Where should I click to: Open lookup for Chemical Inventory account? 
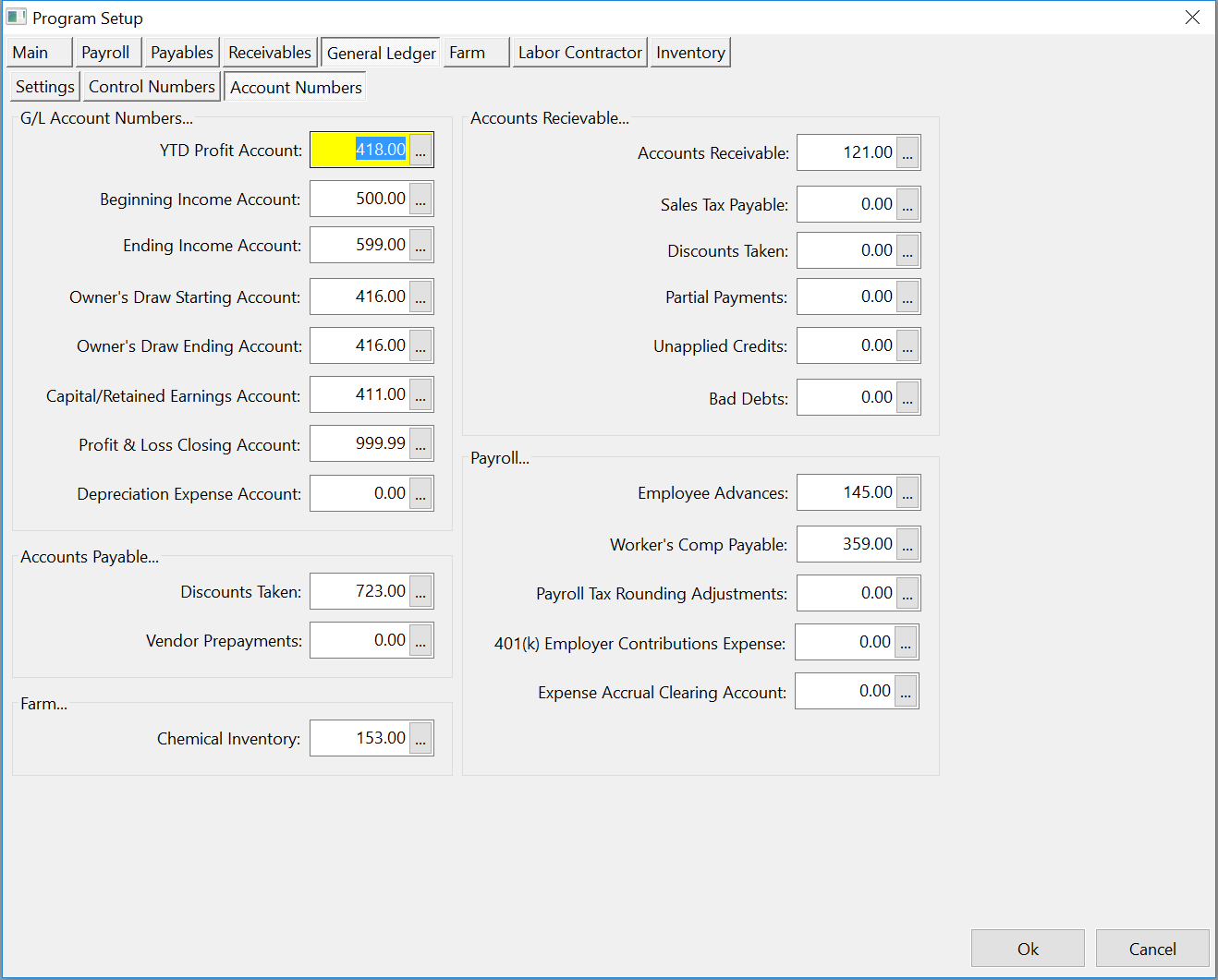tap(420, 738)
